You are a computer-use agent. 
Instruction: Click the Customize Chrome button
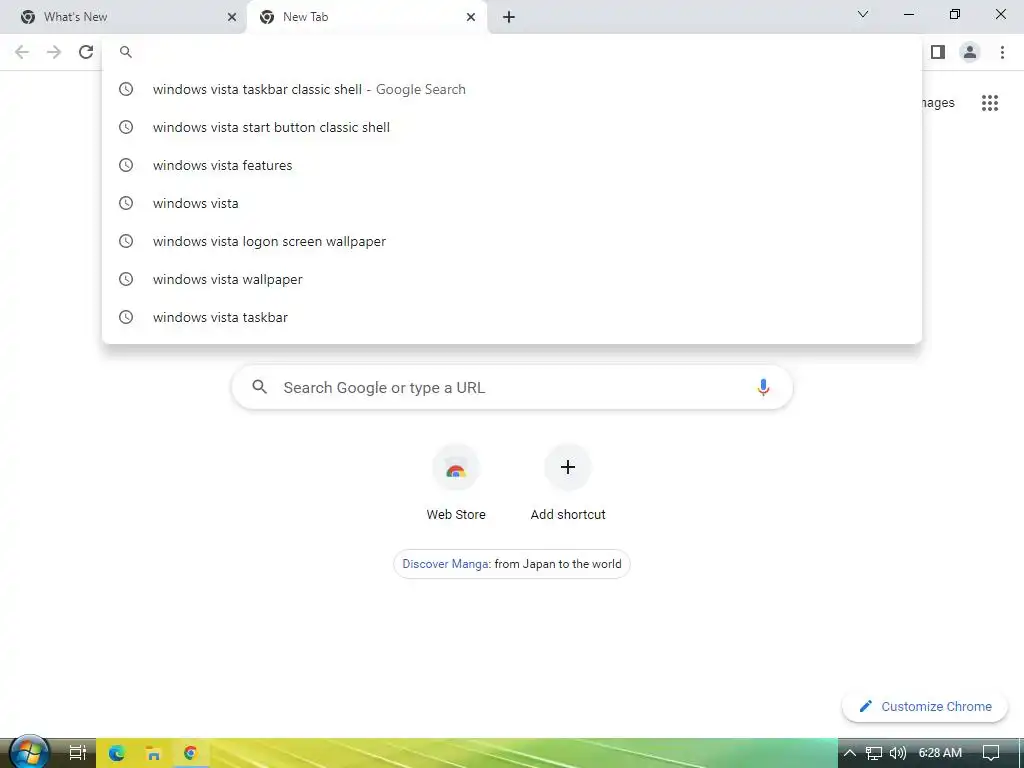click(925, 707)
